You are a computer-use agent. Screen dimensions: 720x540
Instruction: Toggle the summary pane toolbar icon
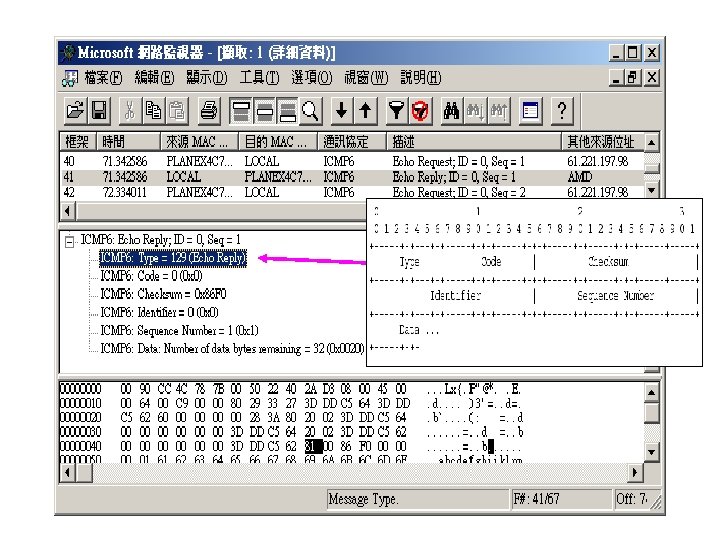pyautogui.click(x=241, y=111)
